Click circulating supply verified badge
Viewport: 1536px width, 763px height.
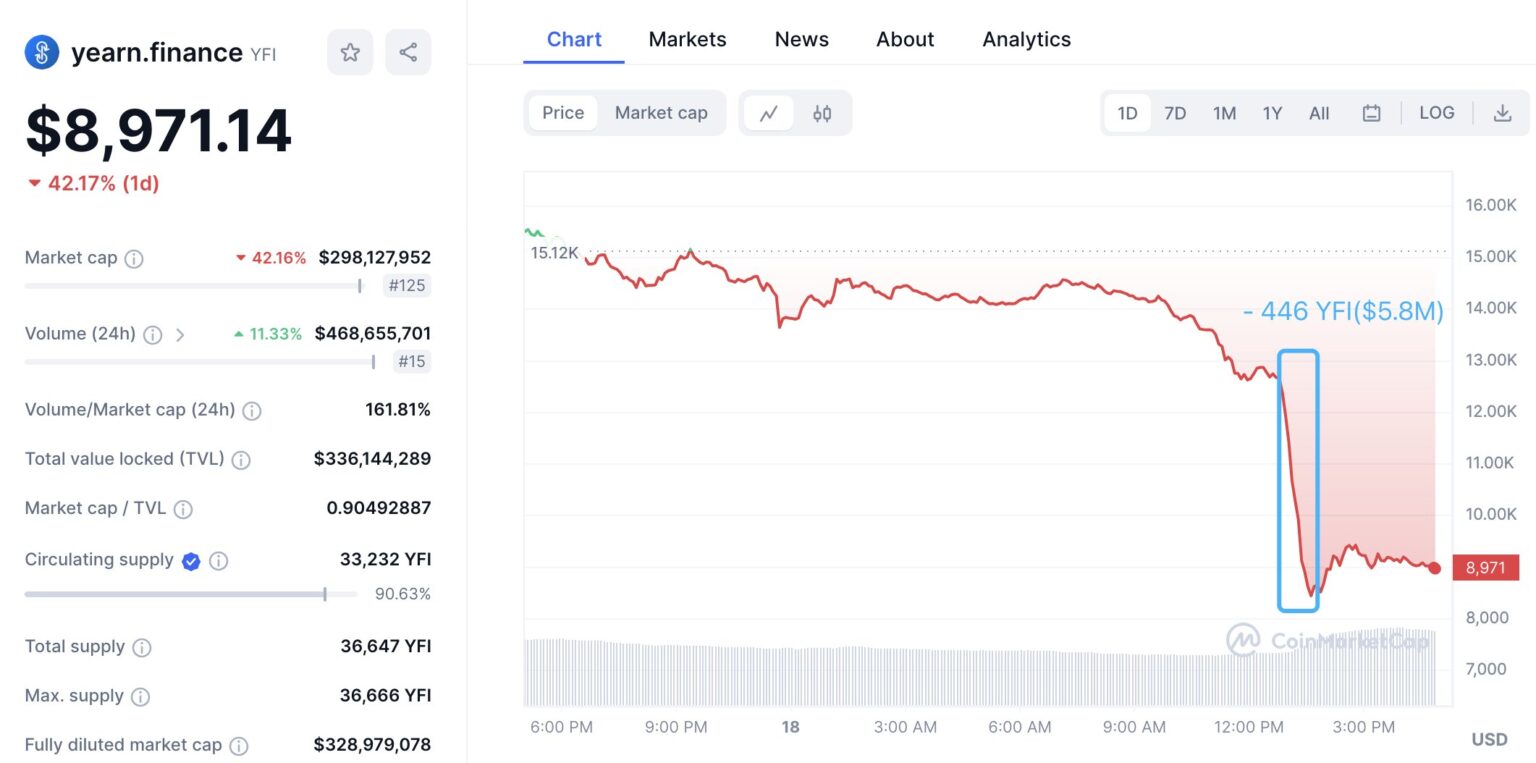click(191, 561)
